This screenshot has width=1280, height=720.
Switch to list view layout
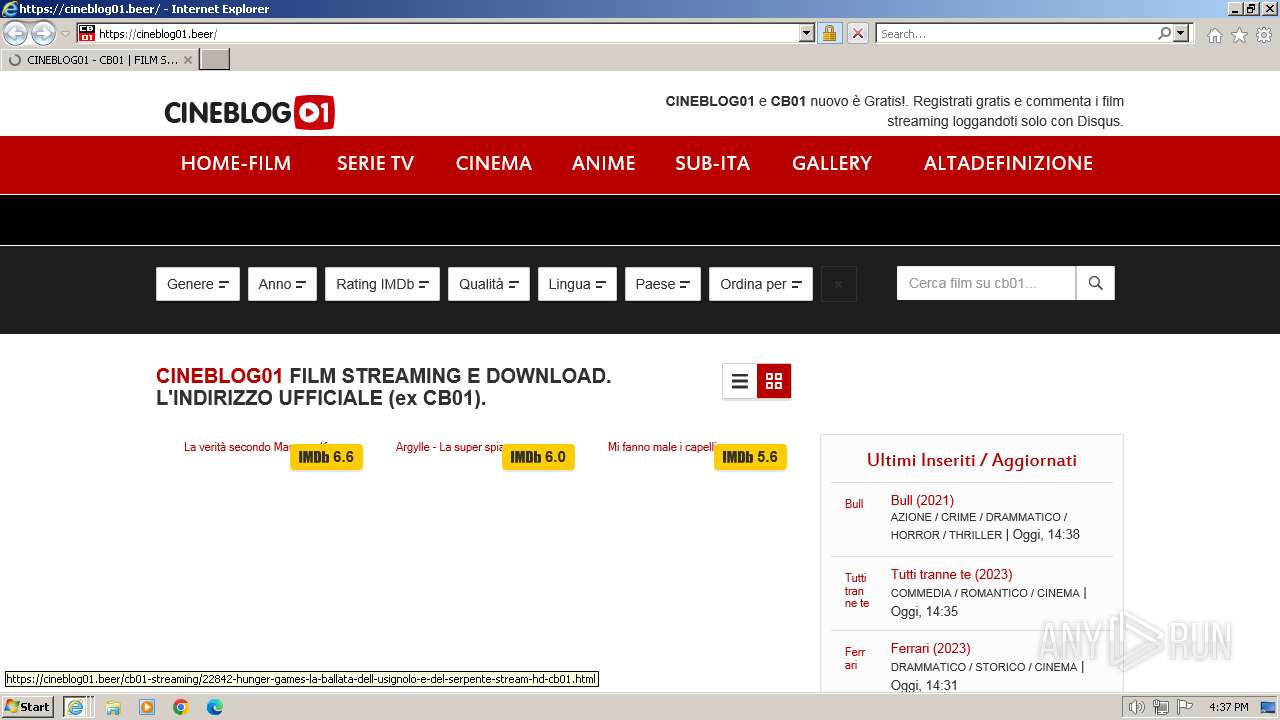click(x=740, y=381)
